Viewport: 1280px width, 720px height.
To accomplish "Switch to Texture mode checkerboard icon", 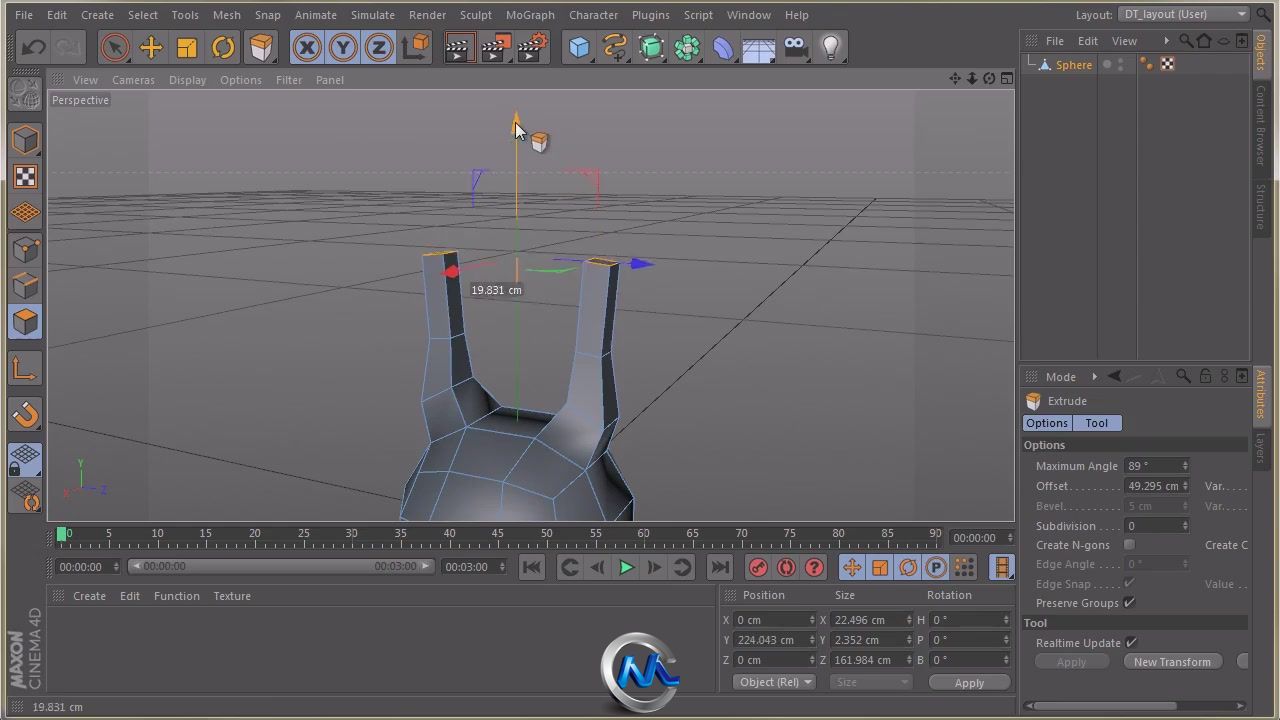I will (x=26, y=177).
